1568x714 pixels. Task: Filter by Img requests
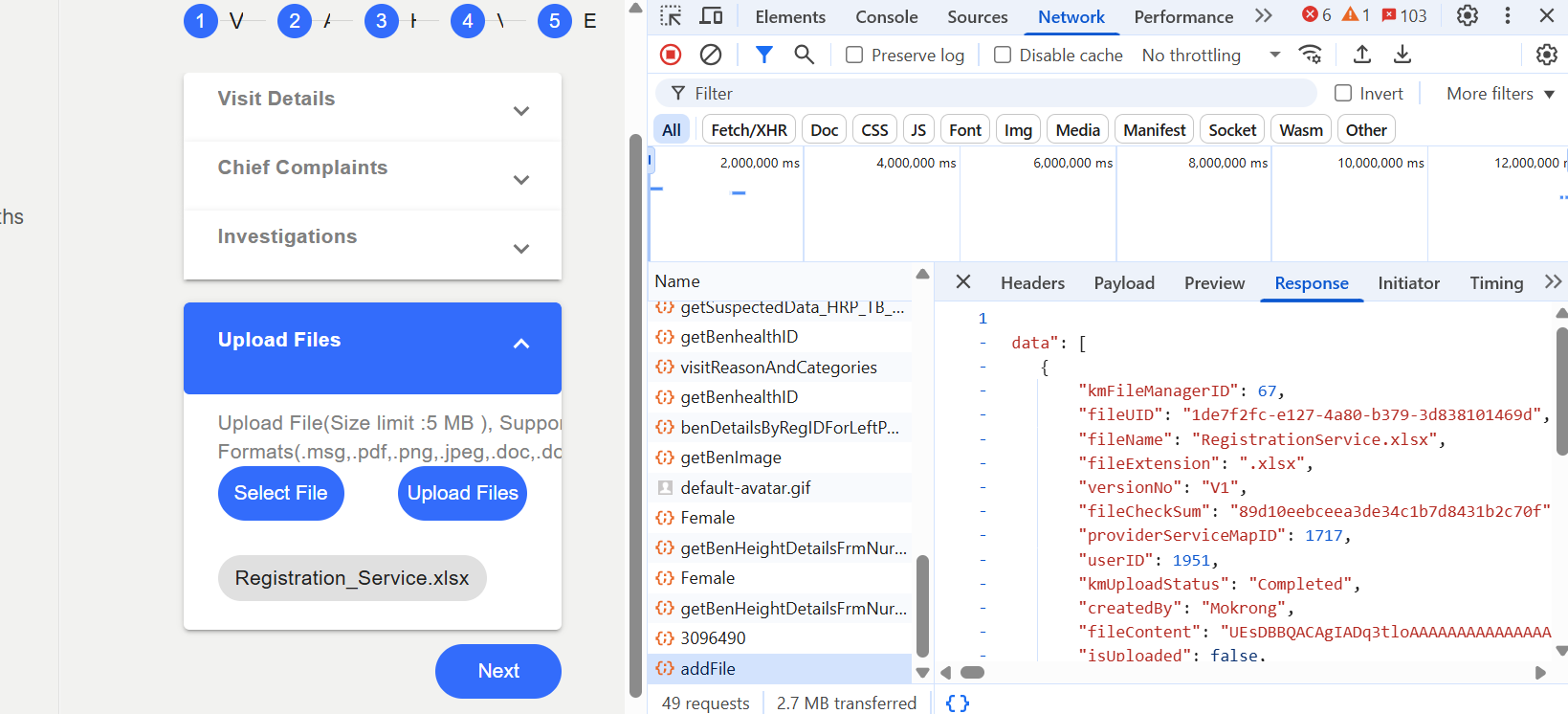pos(1018,129)
